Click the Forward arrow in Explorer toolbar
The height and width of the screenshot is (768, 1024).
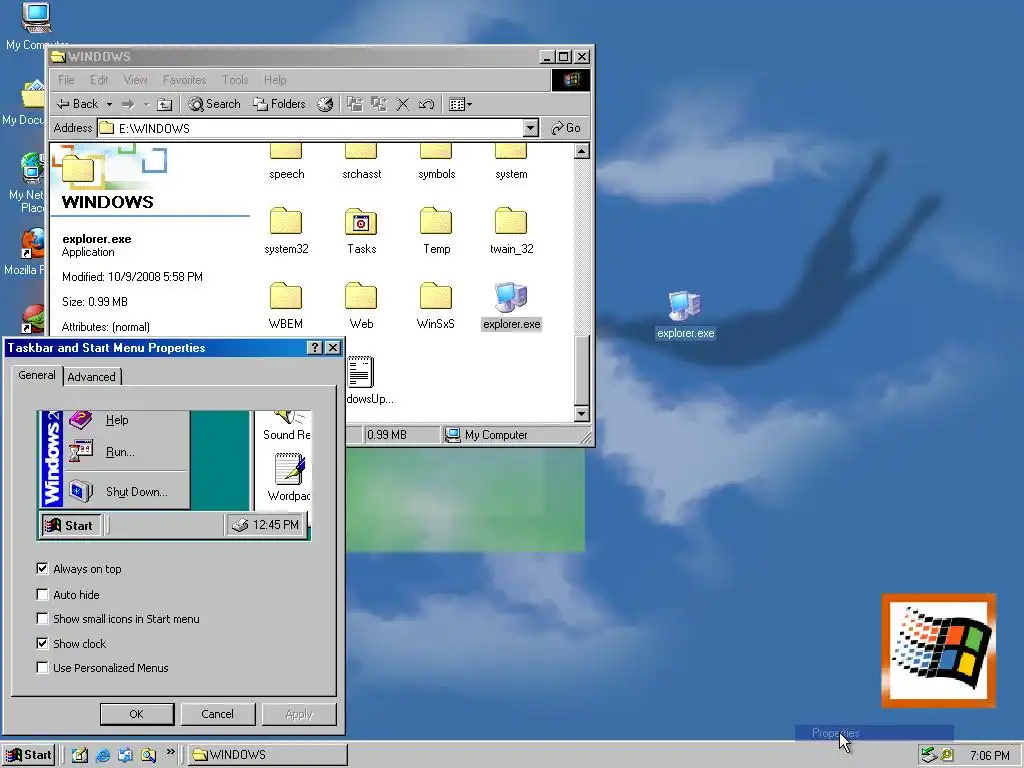[x=128, y=104]
